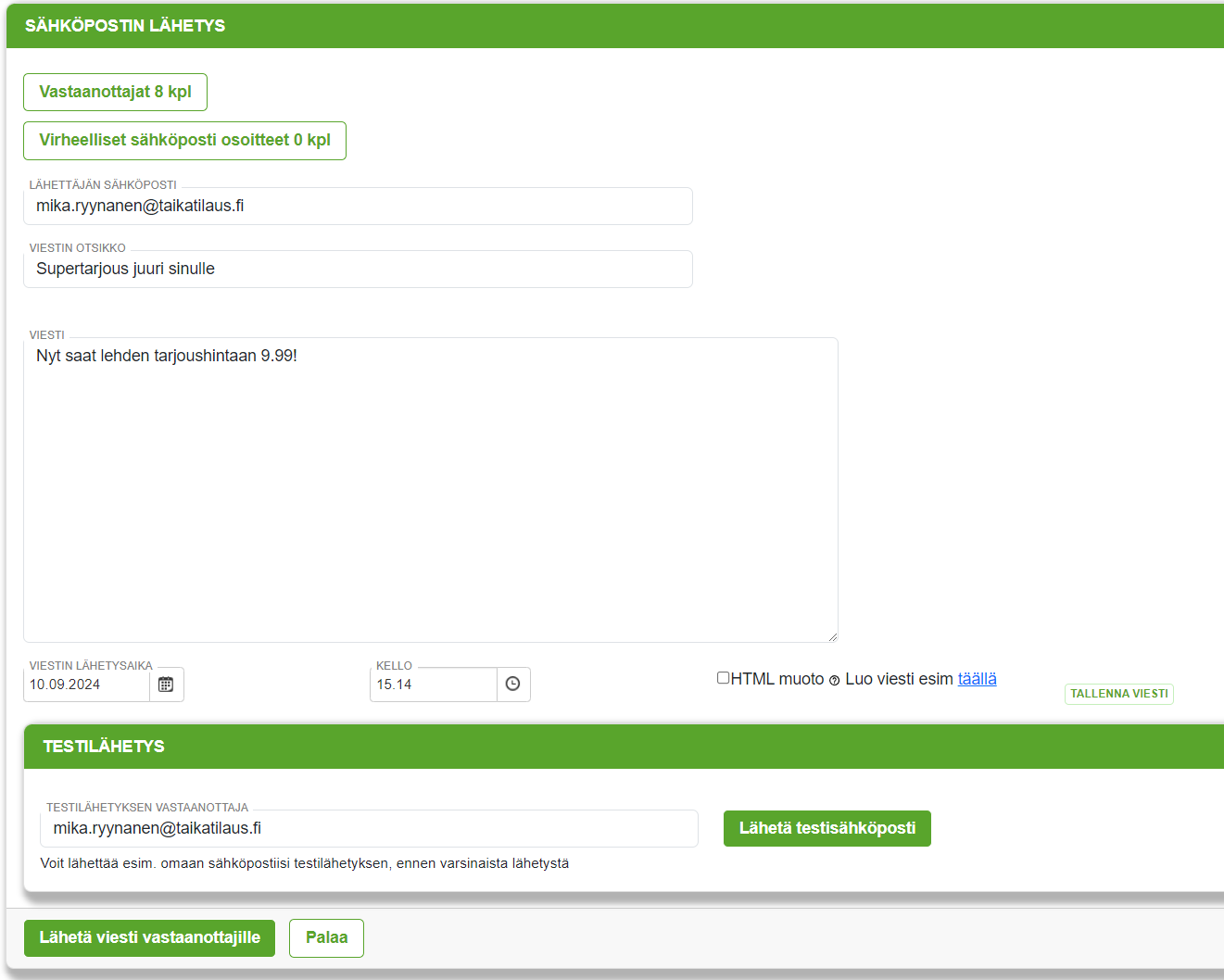Click the HTML muoto help question icon
Screen dimensions: 1224x980
tap(834, 681)
